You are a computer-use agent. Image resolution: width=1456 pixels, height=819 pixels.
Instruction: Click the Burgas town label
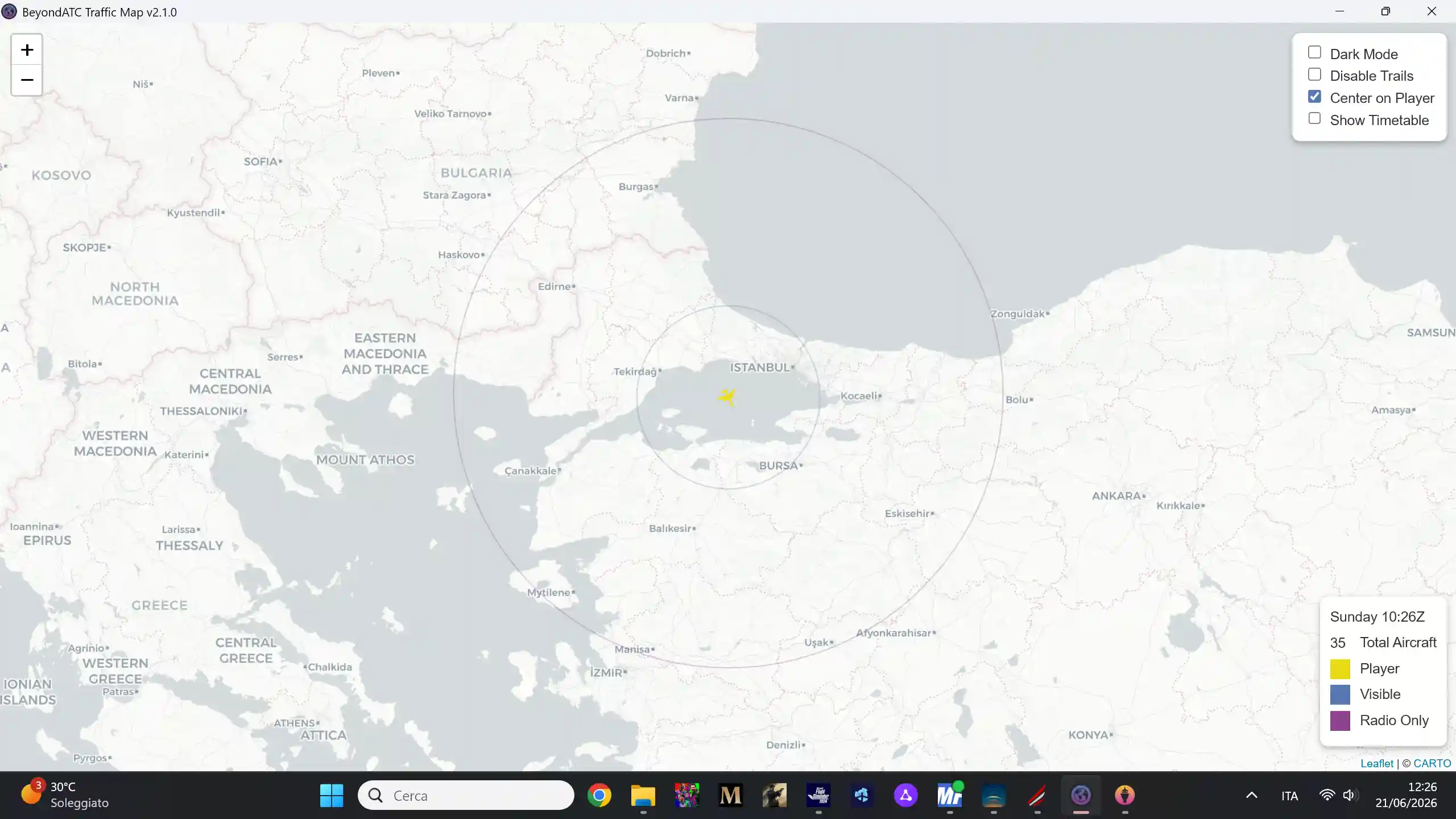point(636,187)
